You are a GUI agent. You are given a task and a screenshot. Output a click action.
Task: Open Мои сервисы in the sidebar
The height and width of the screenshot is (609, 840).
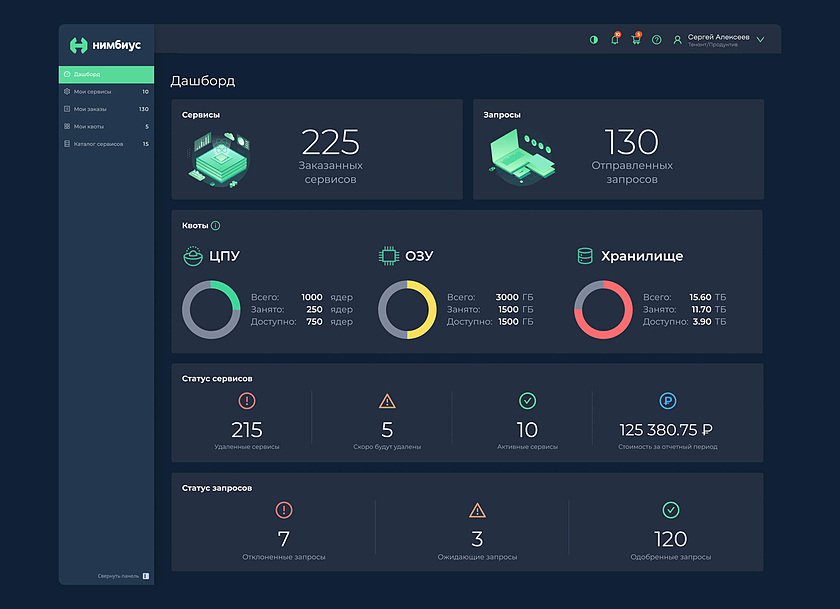[x=105, y=92]
